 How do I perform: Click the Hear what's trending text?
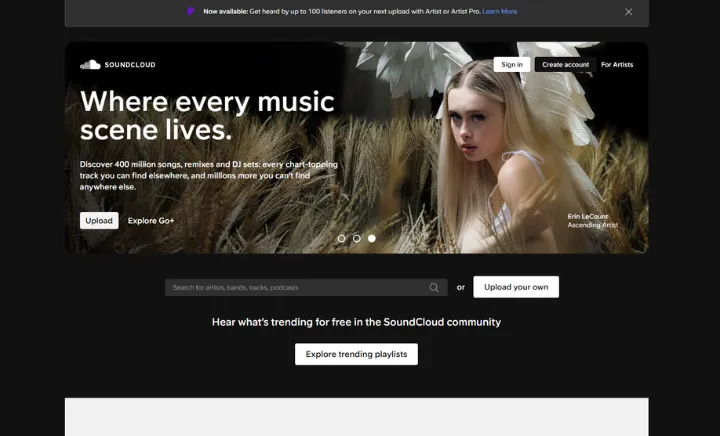[356, 322]
